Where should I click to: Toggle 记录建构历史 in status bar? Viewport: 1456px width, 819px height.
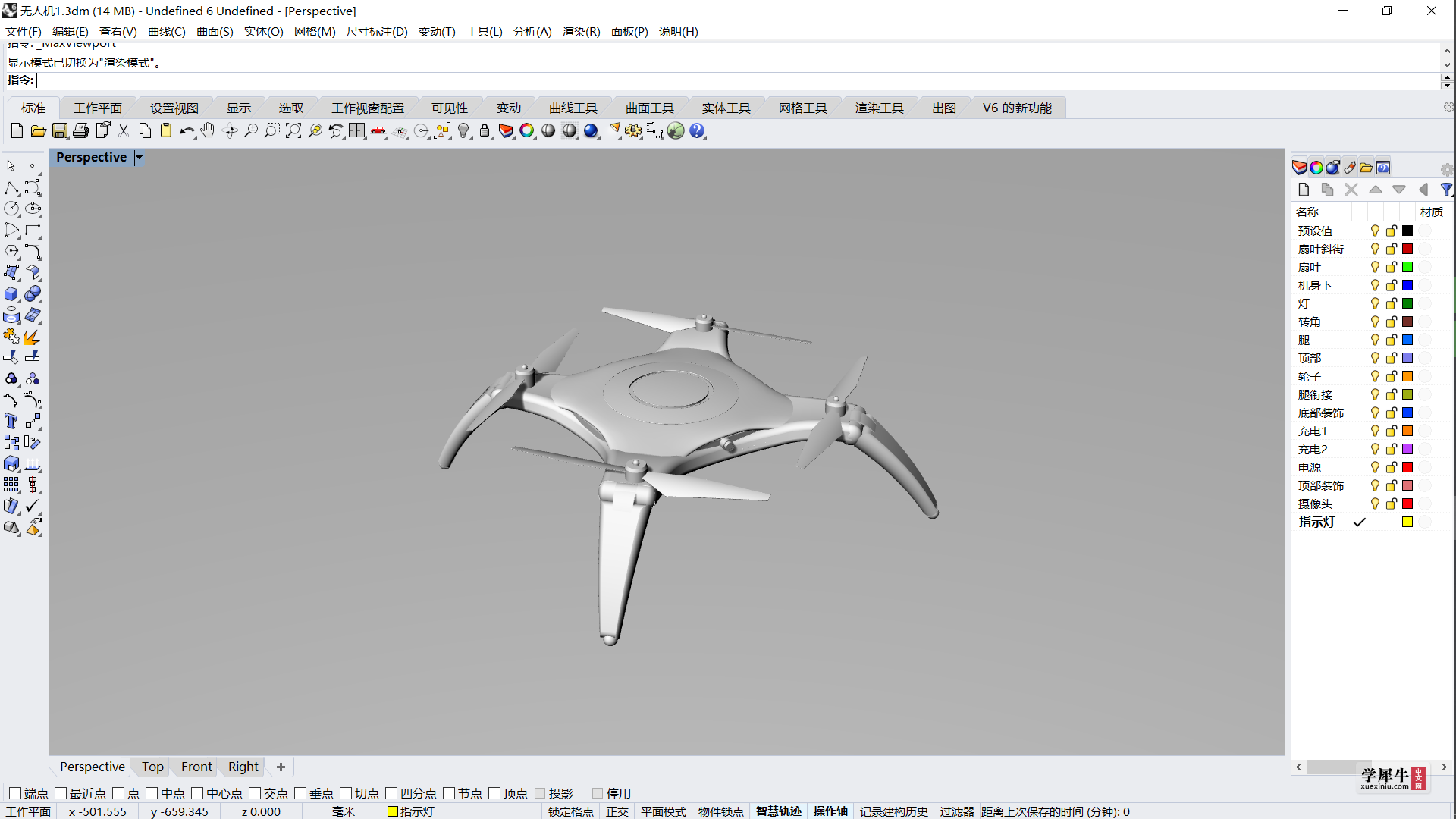click(x=894, y=811)
